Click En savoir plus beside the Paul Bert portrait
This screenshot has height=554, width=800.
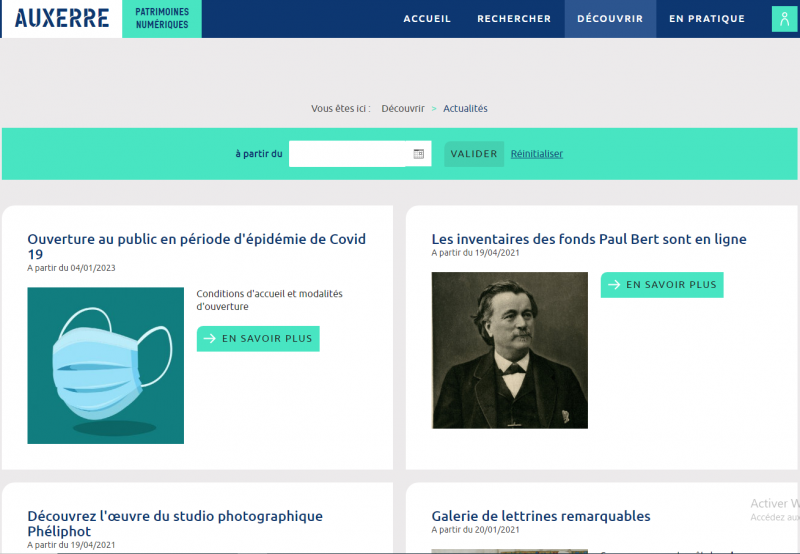point(662,285)
